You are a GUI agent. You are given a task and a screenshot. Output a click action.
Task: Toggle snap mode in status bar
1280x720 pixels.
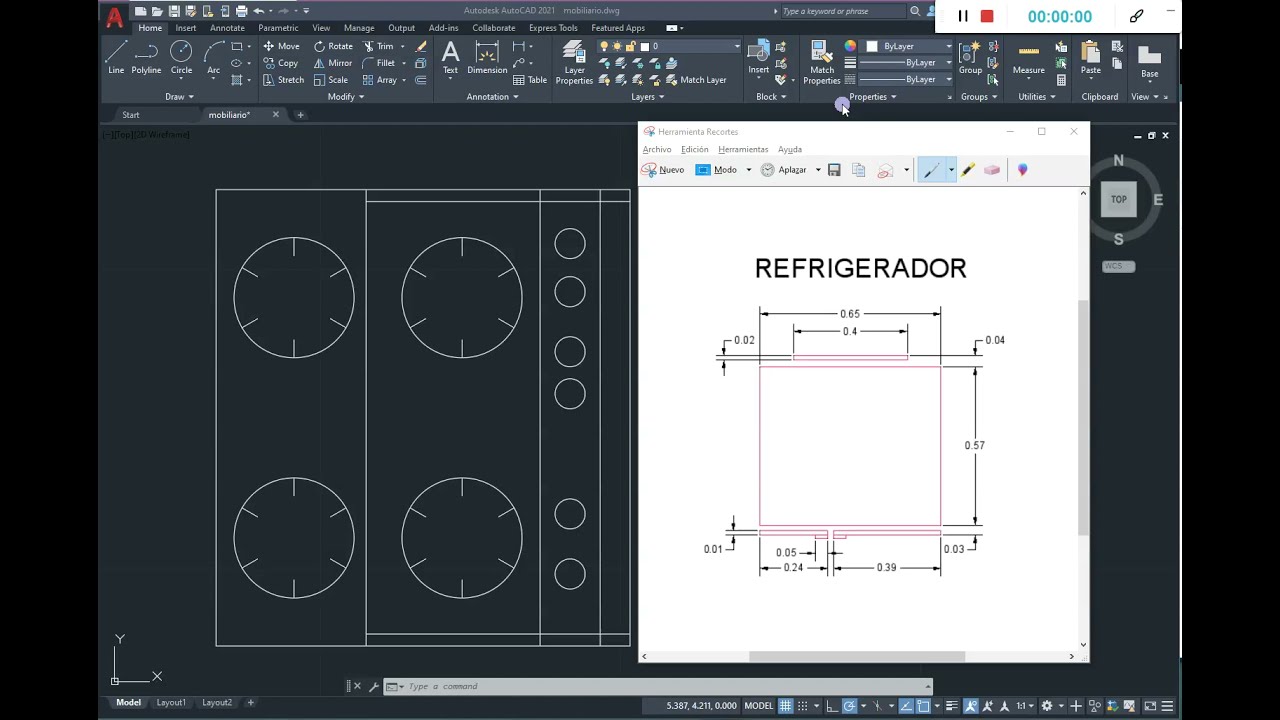click(x=803, y=706)
